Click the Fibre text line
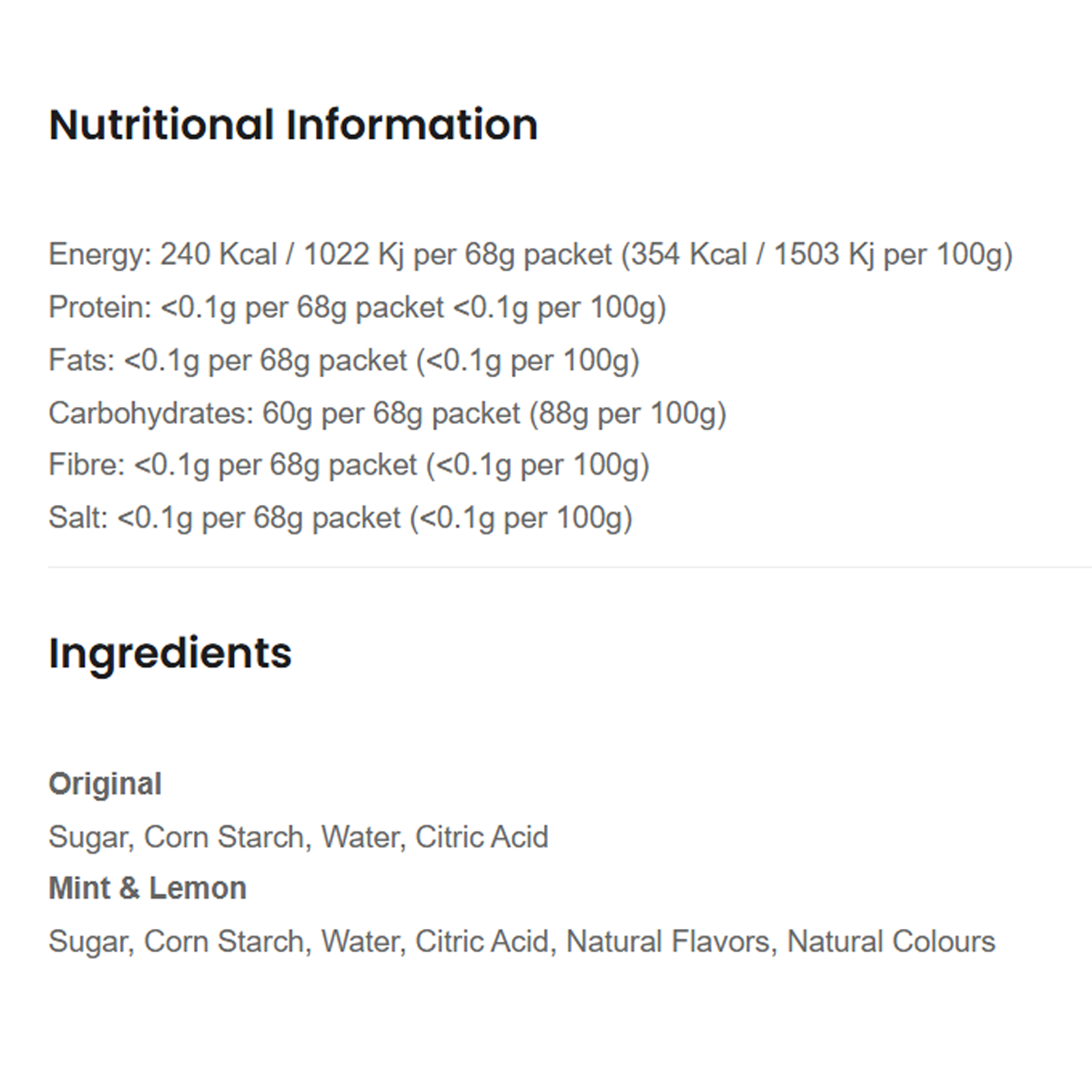The height and width of the screenshot is (1092, 1092). 349,465
